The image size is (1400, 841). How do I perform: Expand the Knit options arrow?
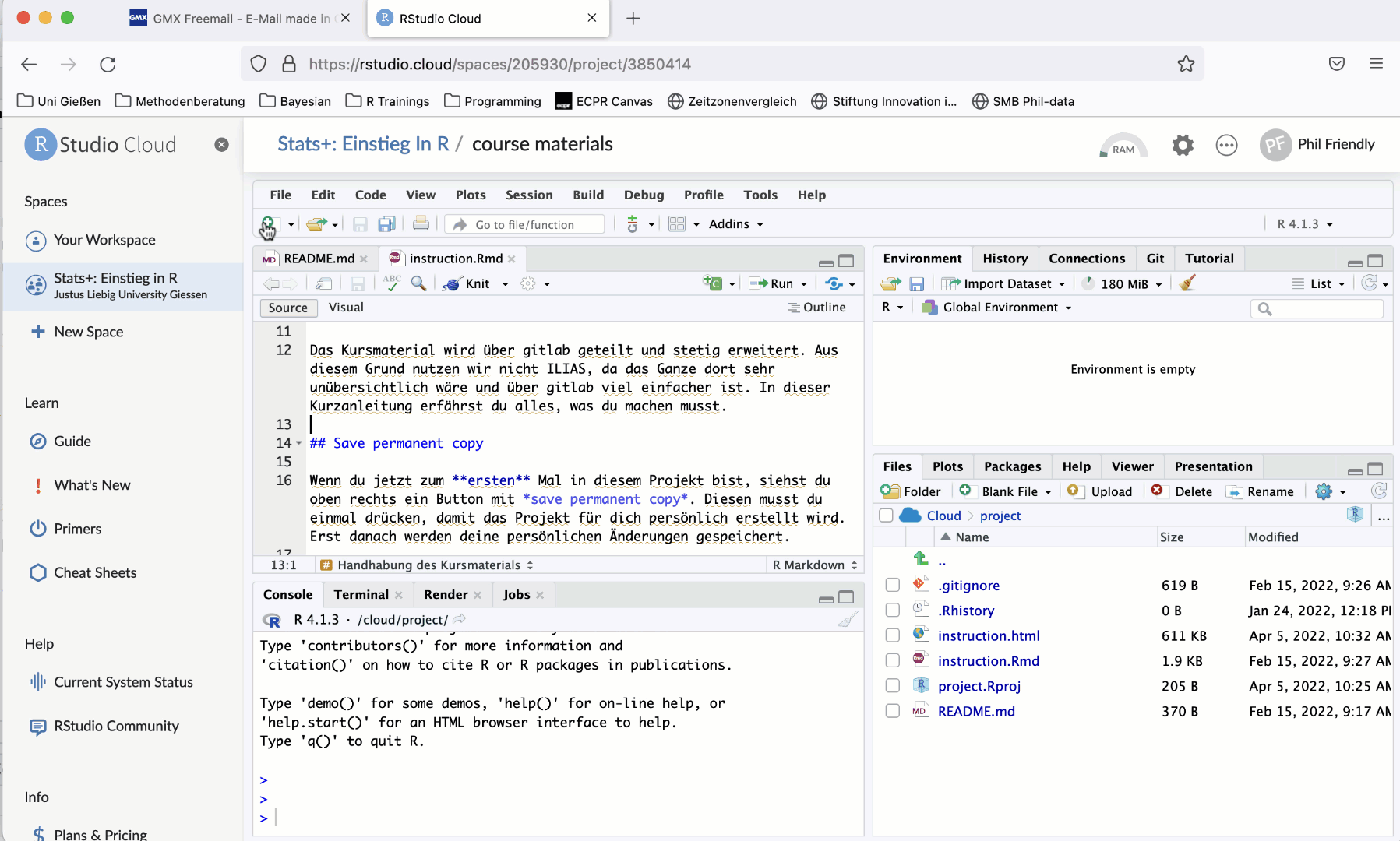(505, 284)
